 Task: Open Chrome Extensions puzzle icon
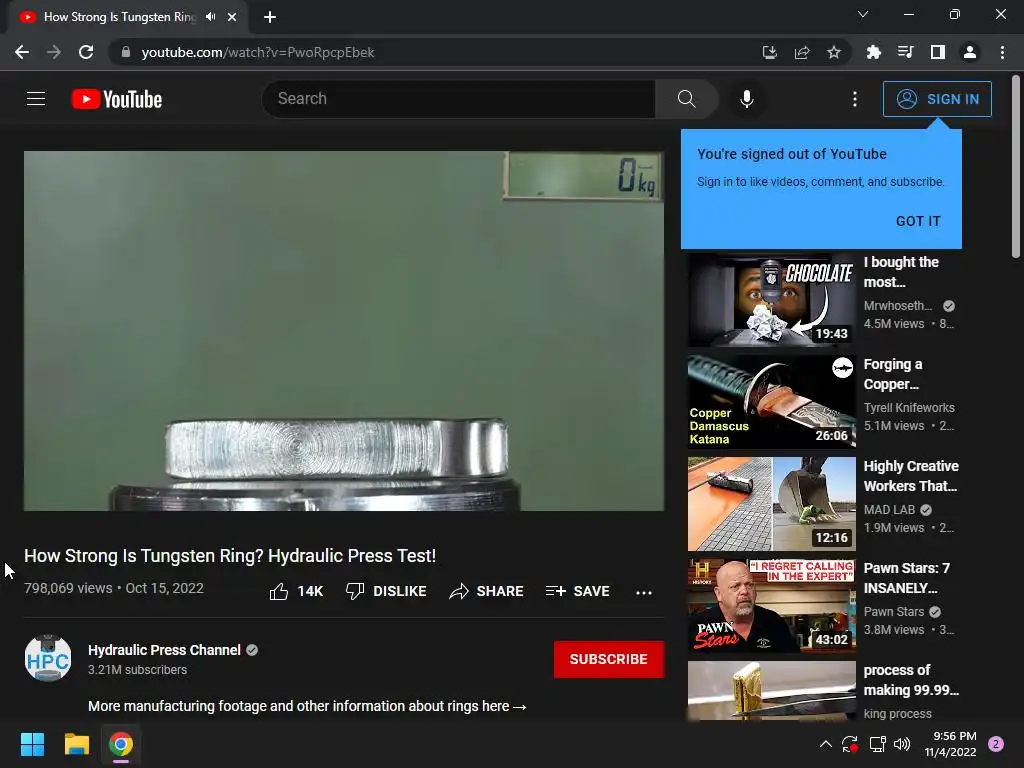874,52
